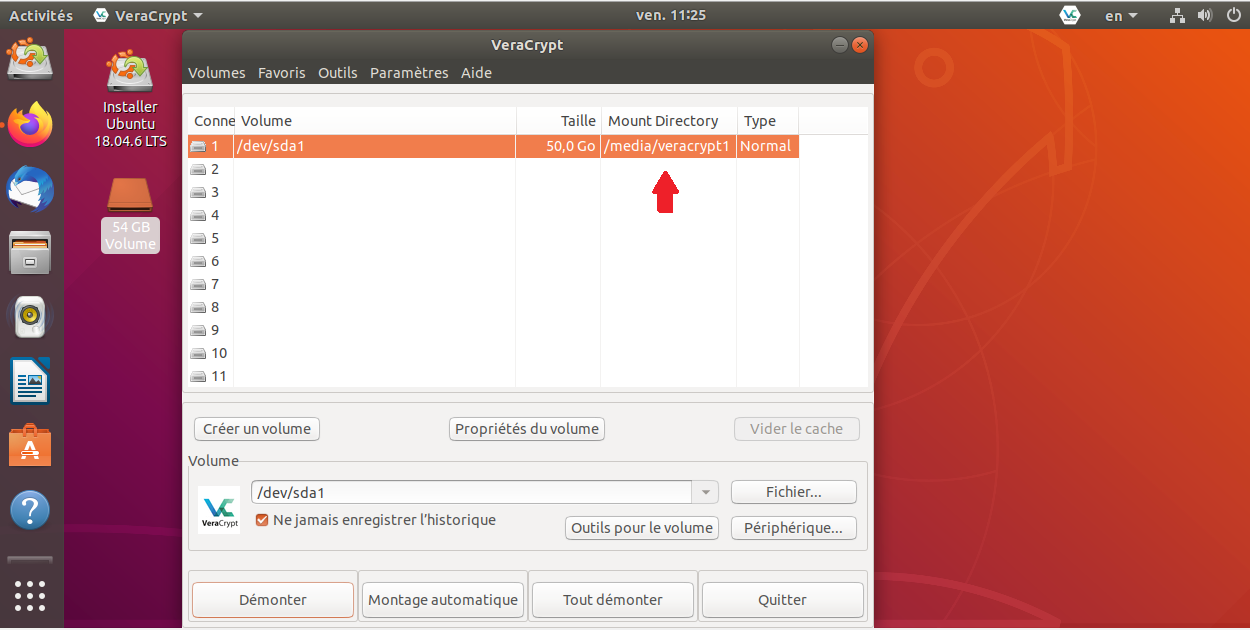1250x630 pixels.
Task: Click 'Propriétés du volume' button
Action: 527,429
